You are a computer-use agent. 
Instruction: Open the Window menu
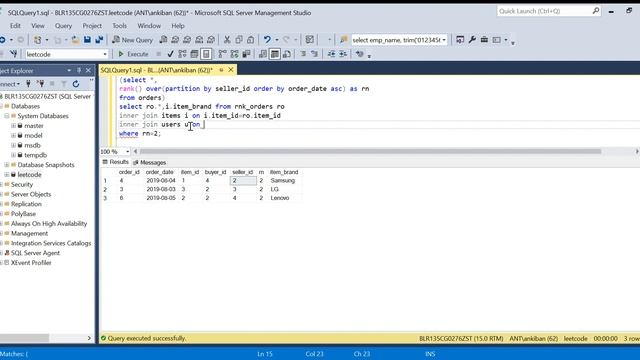149,26
